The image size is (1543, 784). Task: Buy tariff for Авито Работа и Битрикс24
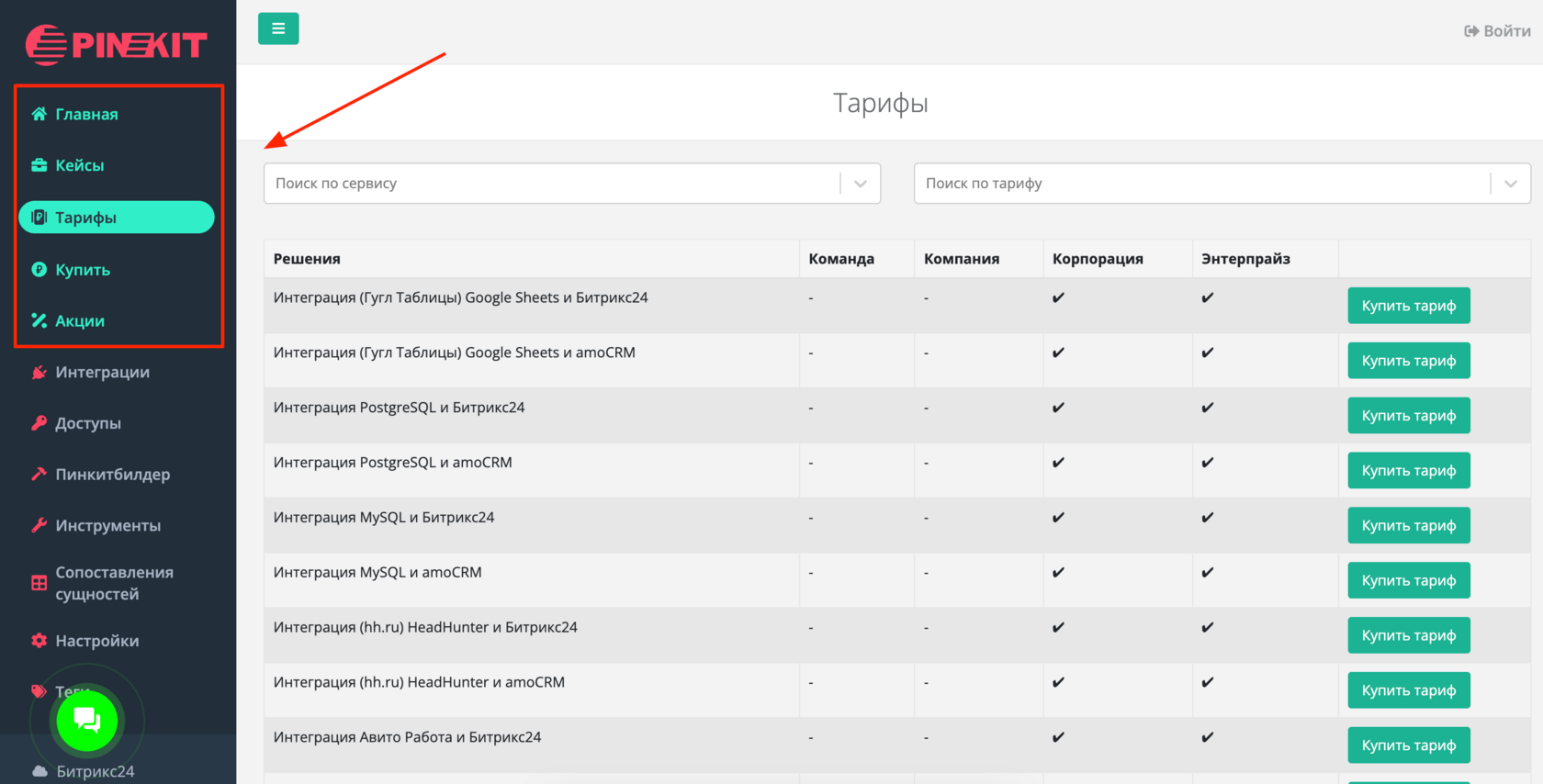[1409, 745]
